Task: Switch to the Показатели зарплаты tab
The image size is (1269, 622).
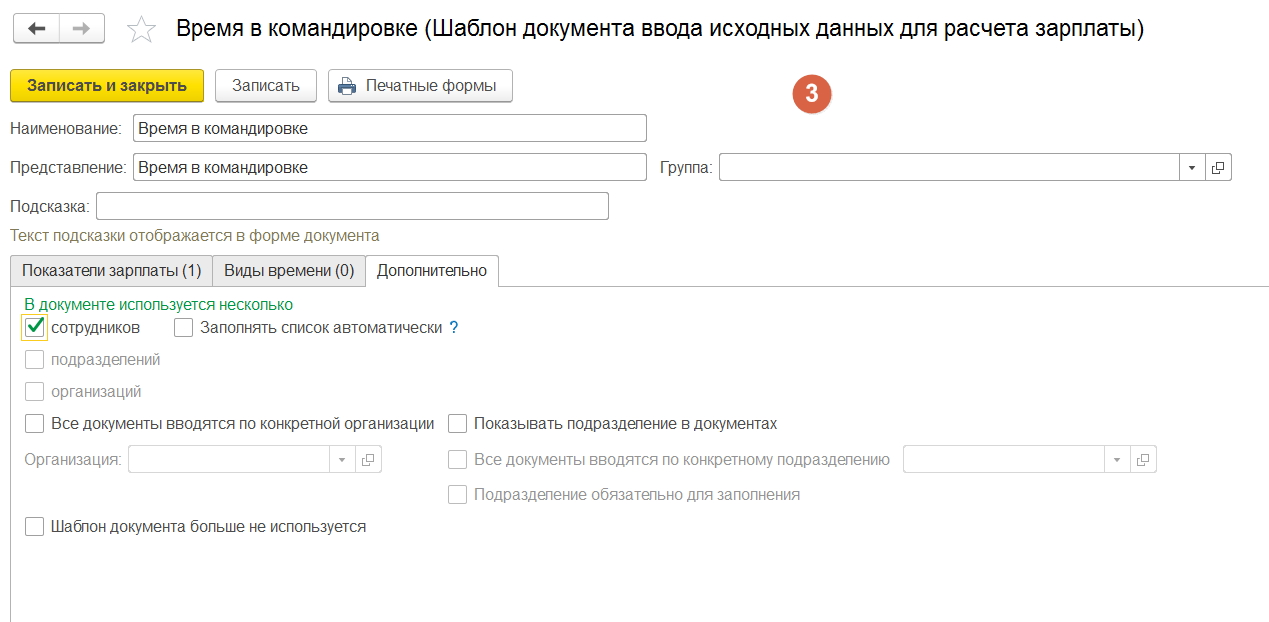Action: (111, 270)
